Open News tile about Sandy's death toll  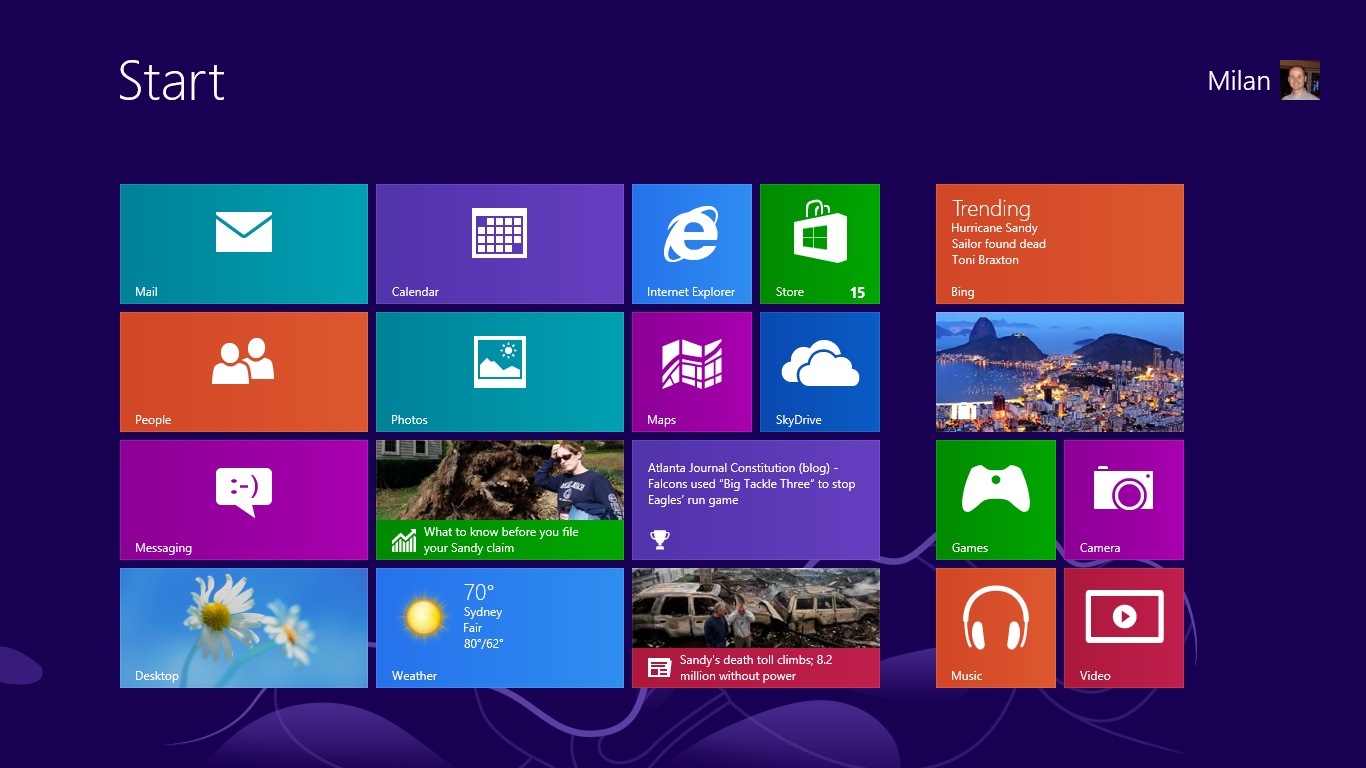click(756, 628)
